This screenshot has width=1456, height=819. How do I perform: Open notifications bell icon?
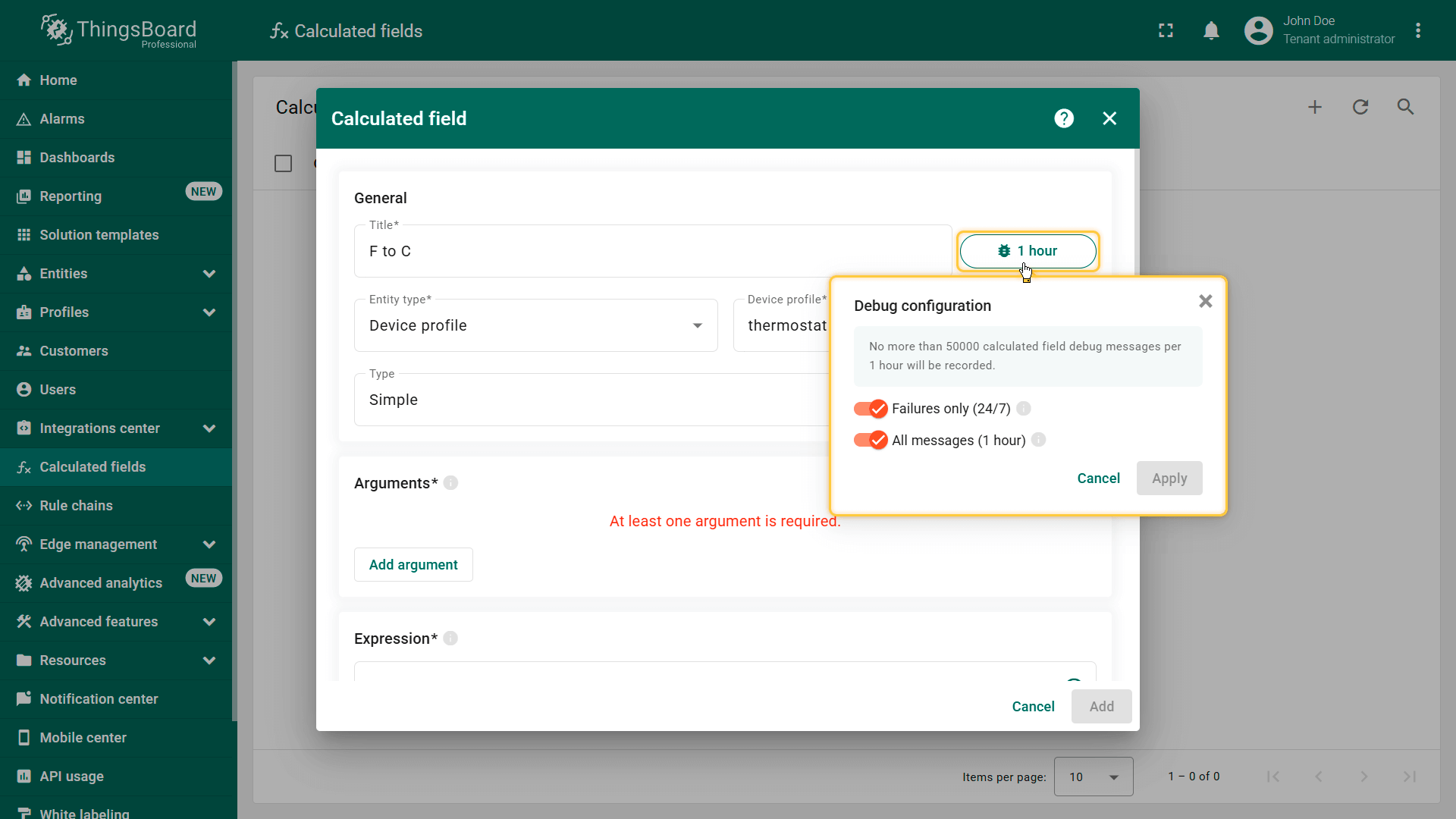[x=1211, y=31]
